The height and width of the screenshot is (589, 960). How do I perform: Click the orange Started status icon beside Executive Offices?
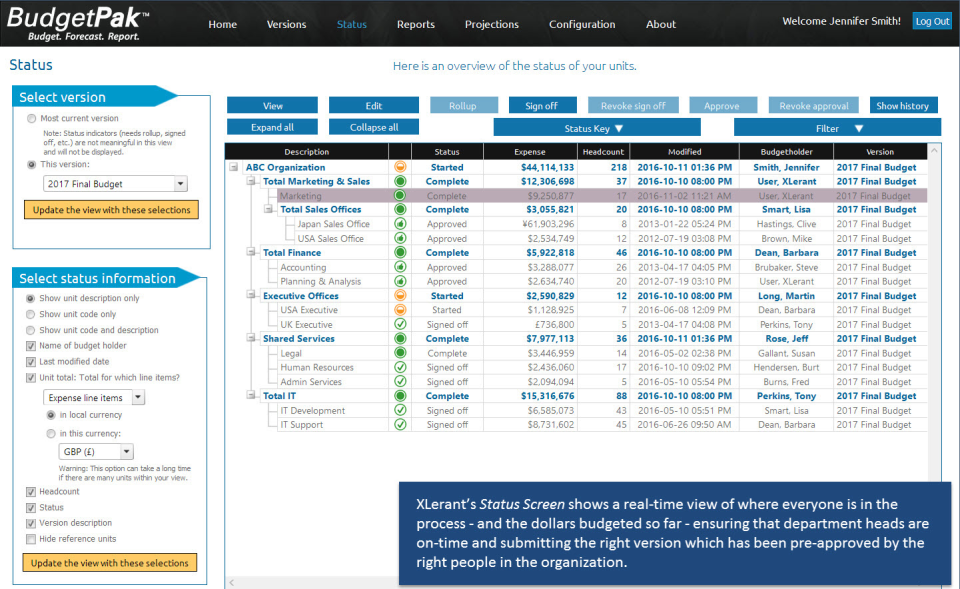pos(401,295)
